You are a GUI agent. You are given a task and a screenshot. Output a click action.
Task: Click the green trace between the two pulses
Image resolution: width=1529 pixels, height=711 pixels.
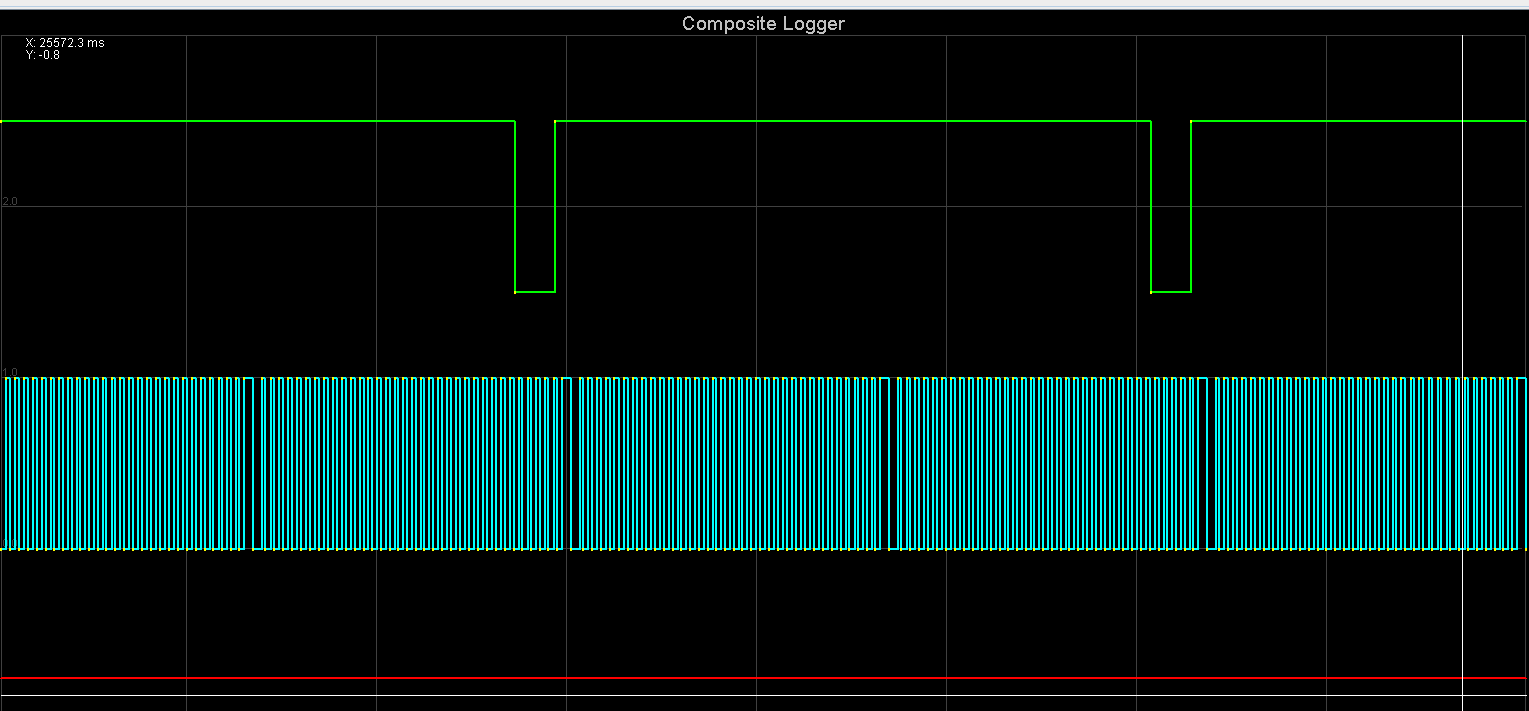[850, 121]
